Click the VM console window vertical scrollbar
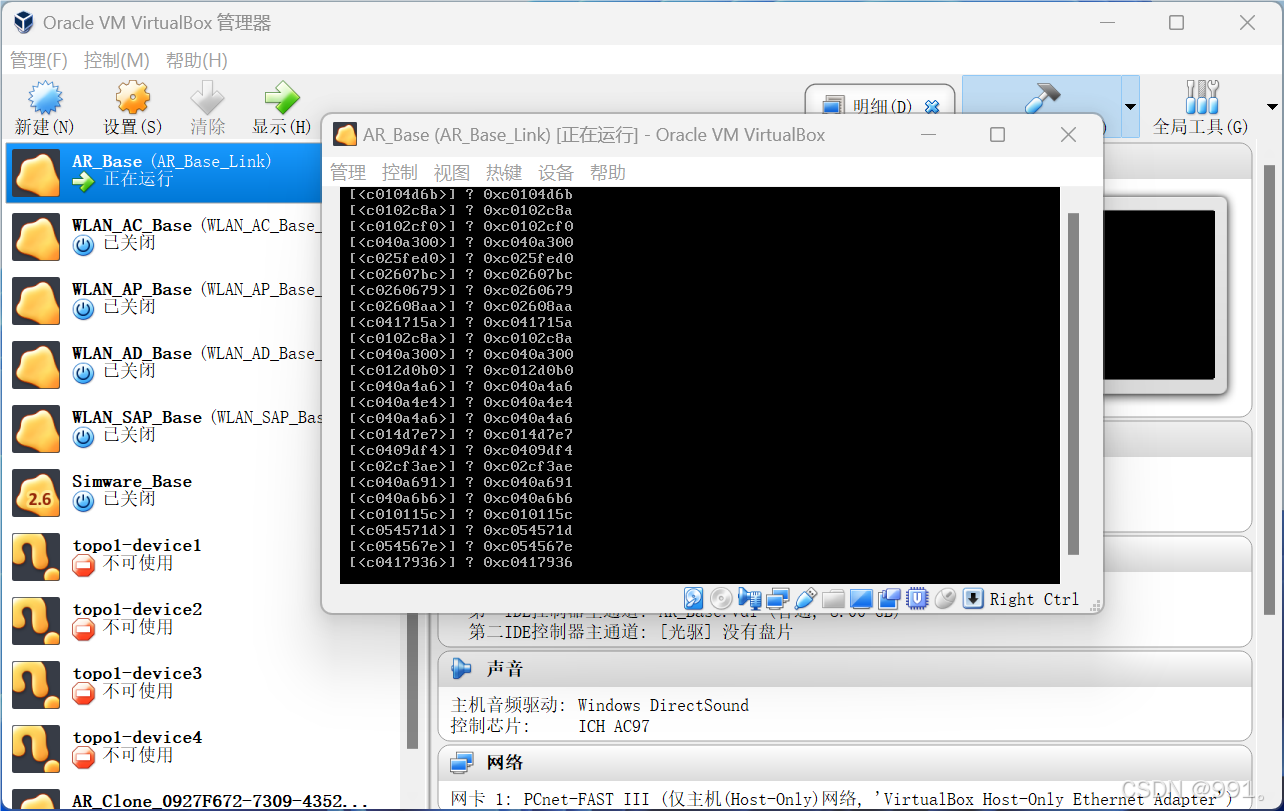Image resolution: width=1284 pixels, height=811 pixels. [x=1073, y=383]
